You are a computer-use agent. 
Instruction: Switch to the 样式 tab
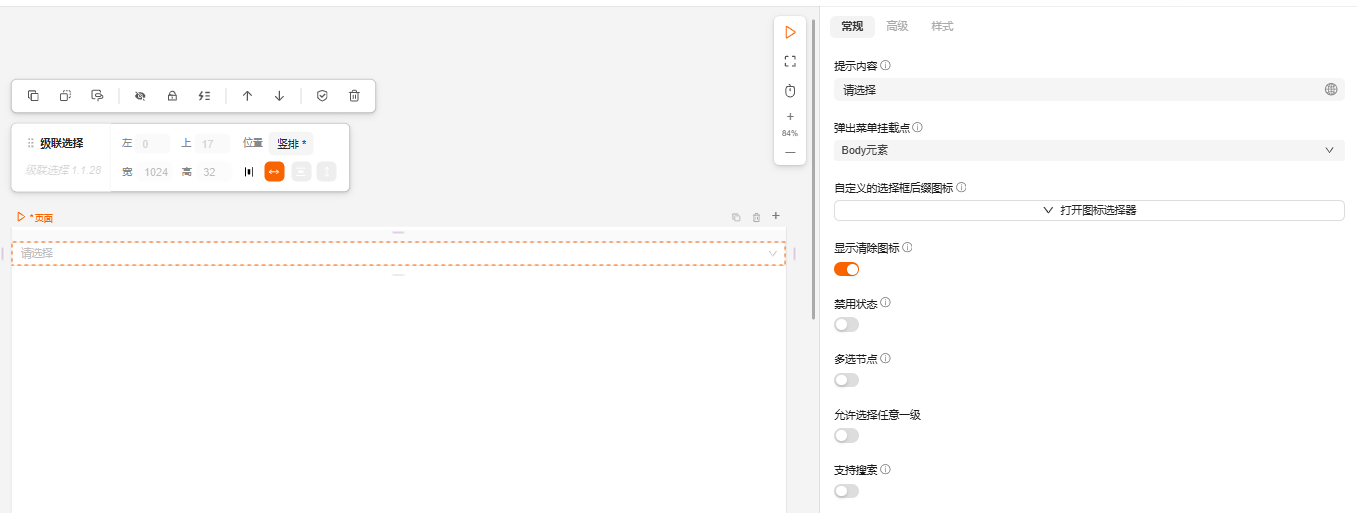(x=942, y=26)
